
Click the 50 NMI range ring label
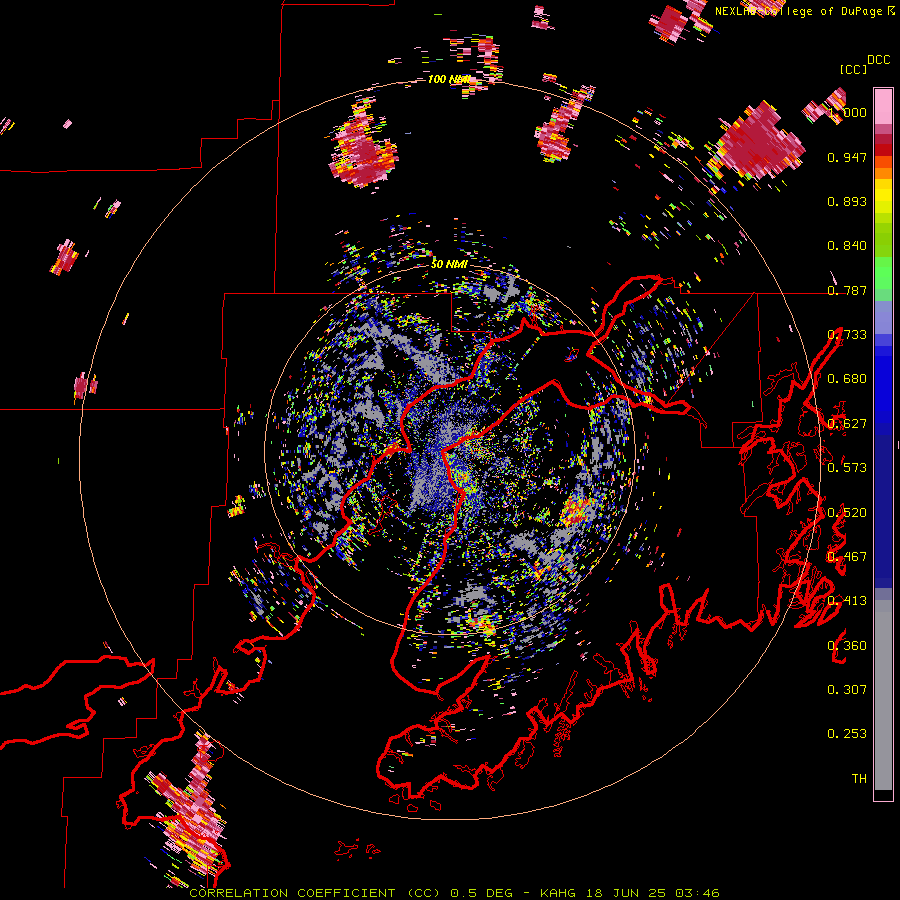point(449,264)
